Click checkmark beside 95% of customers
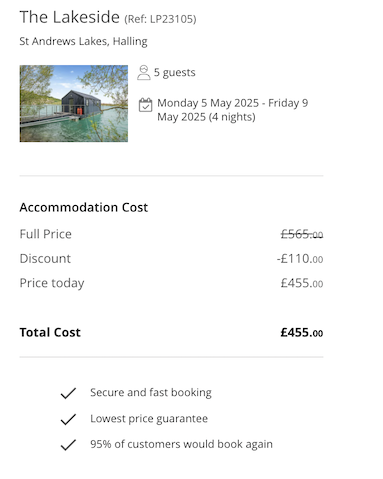 click(x=68, y=445)
